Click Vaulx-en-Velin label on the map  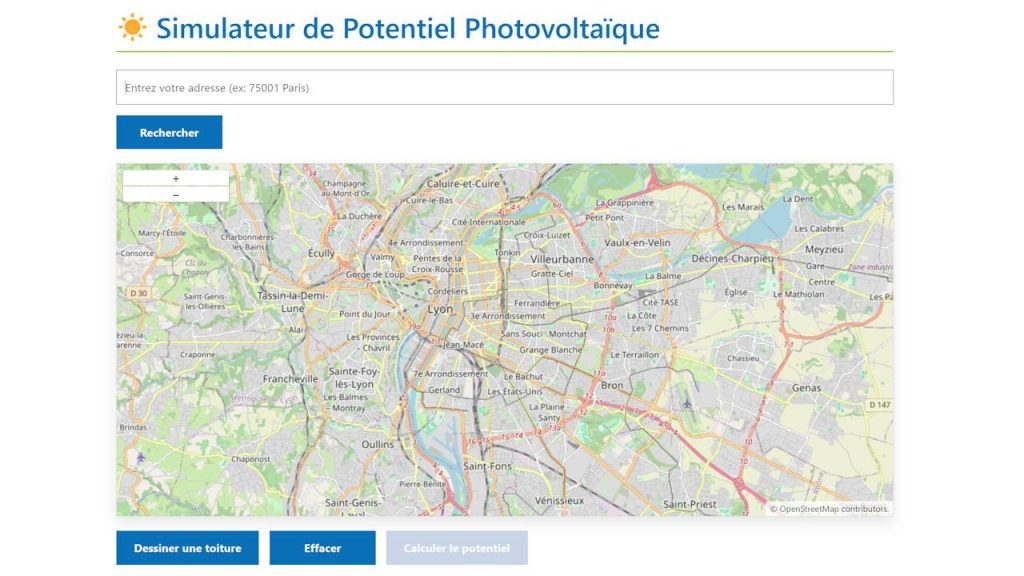pos(637,242)
